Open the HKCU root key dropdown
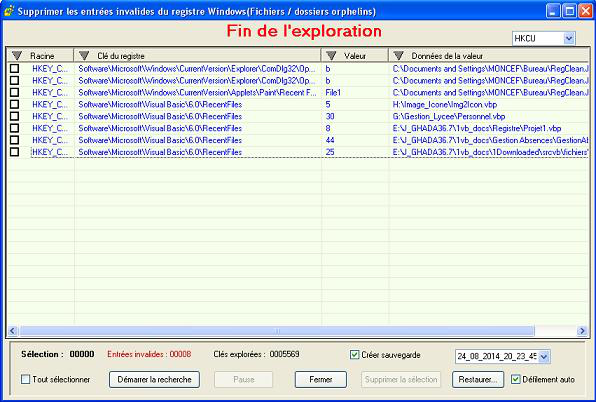This screenshot has width=596, height=402. (569, 38)
